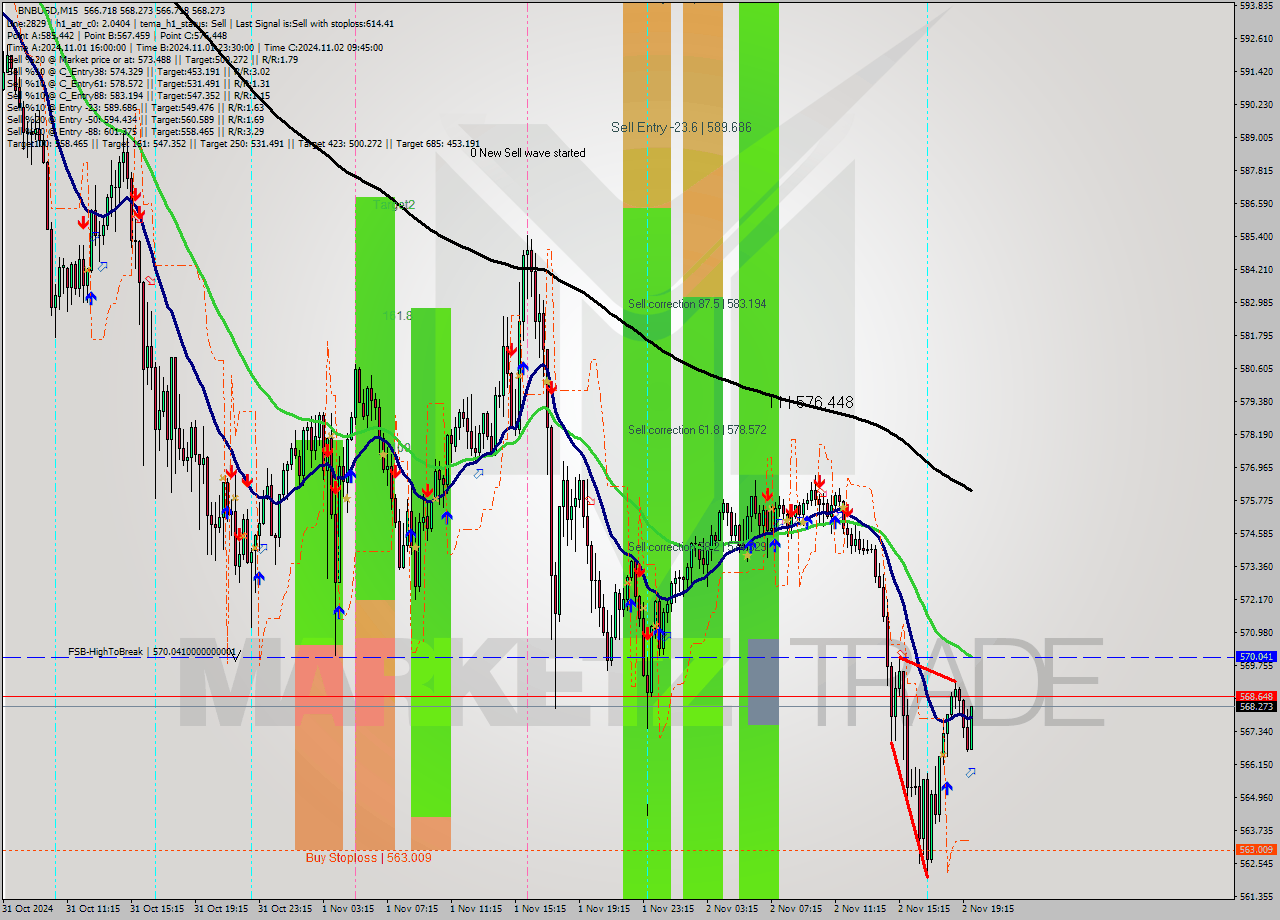Click the '0 New Sell wave started' label

point(529,153)
